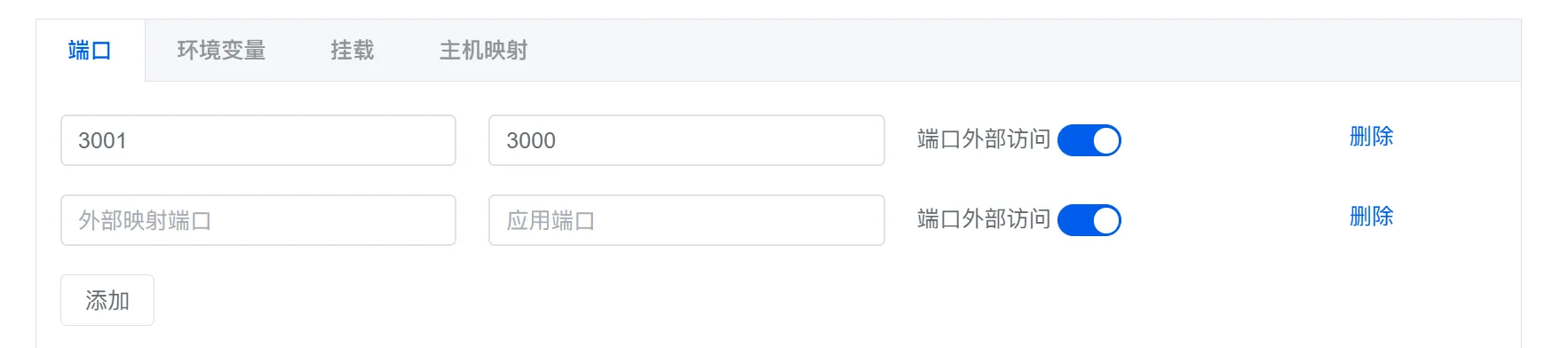1568x348 pixels.
Task: Click the white knob of first row switch
Action: 1105,140
